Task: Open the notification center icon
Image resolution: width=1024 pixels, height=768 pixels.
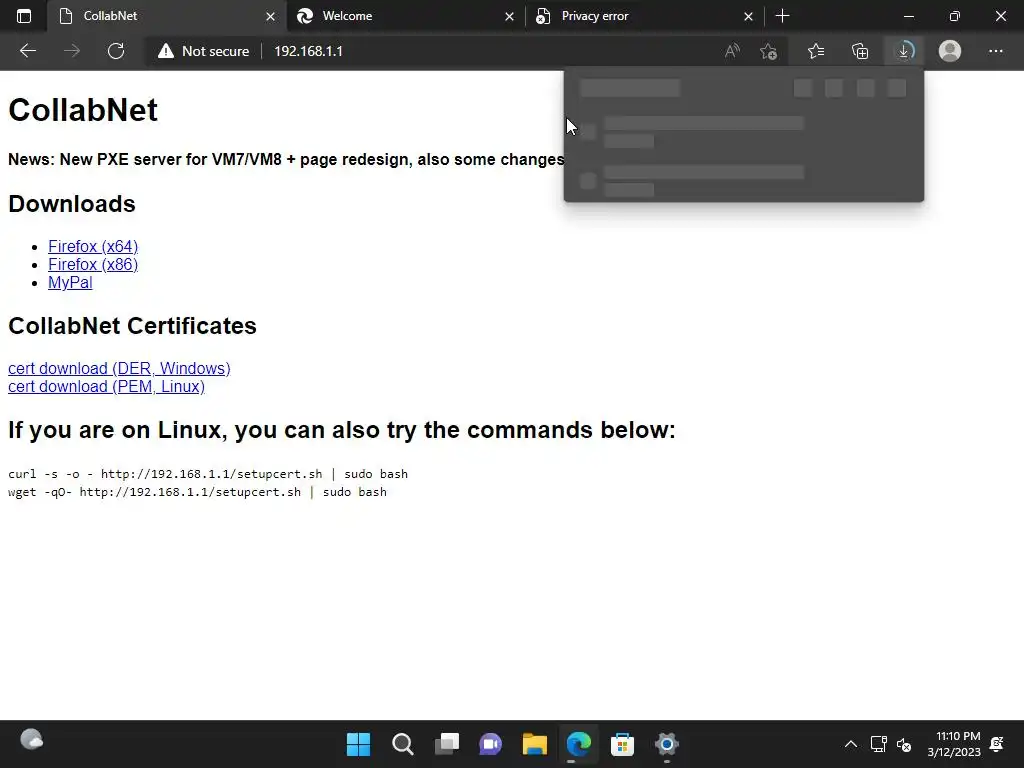Action: pos(997,744)
